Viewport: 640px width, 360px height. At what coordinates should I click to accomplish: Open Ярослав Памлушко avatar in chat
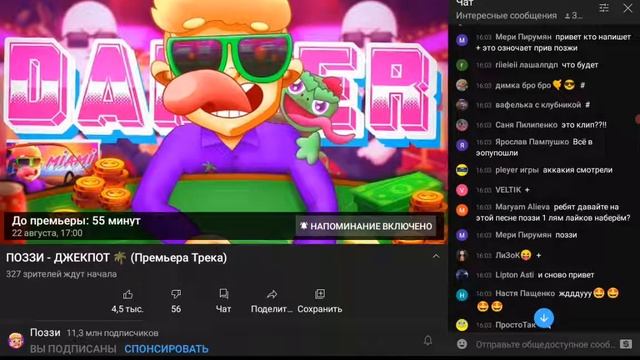click(x=462, y=145)
